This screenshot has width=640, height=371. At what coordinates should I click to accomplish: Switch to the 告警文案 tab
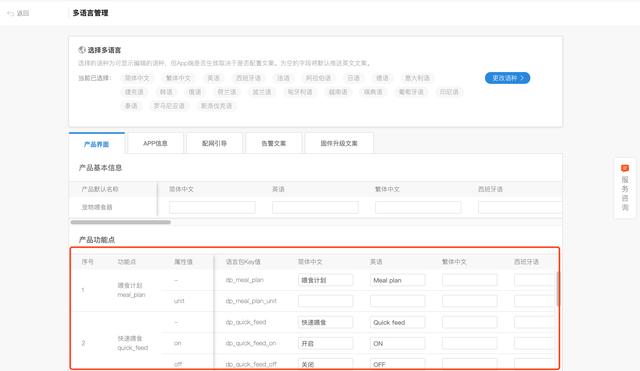[x=273, y=143]
